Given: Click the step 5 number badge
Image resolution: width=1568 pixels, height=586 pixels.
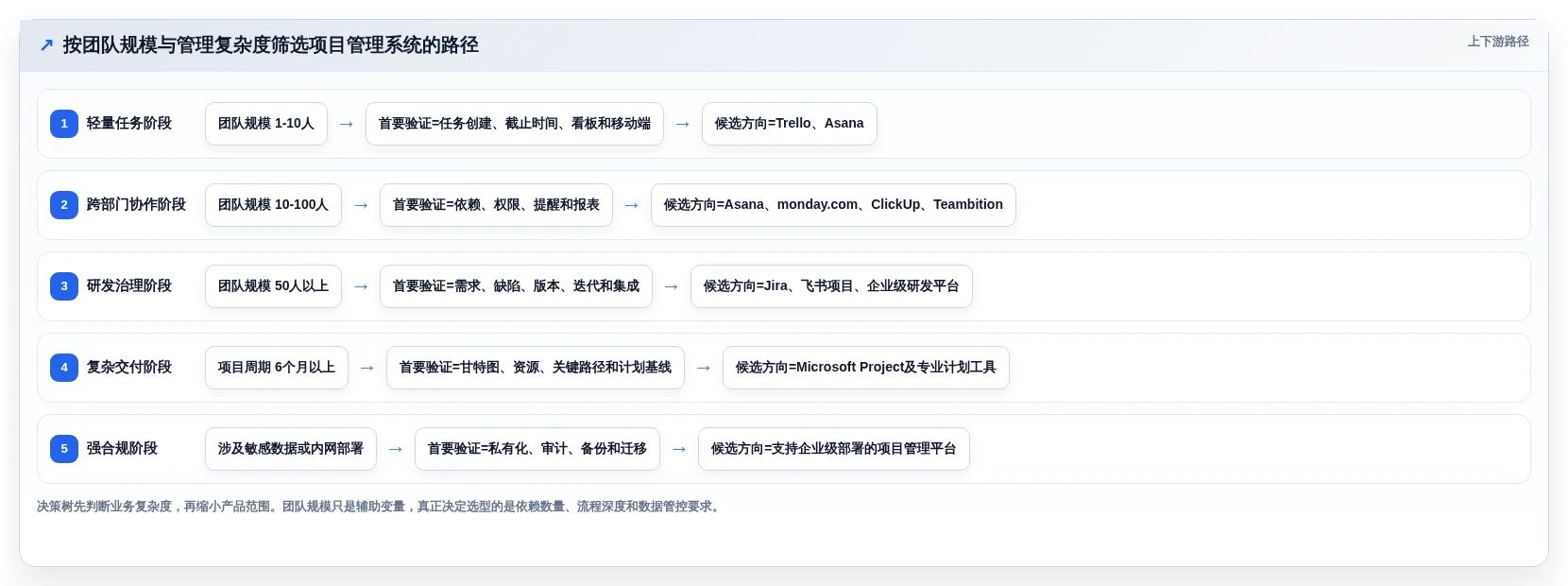Looking at the screenshot, I should pyautogui.click(x=64, y=449).
